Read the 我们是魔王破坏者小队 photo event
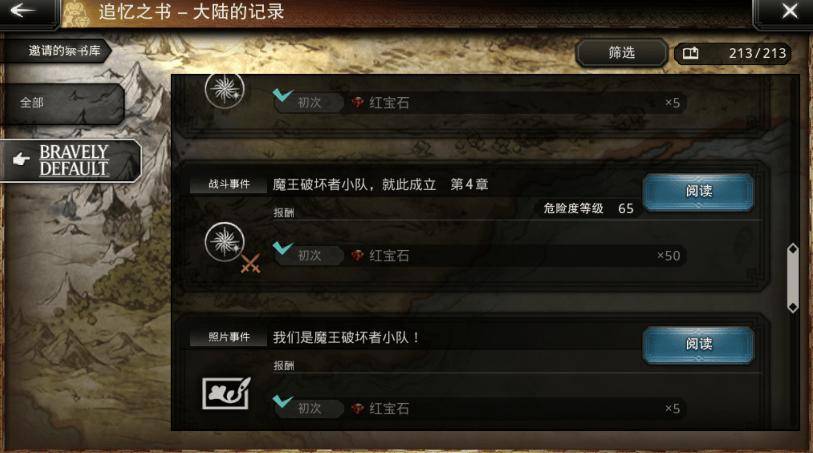This screenshot has height=453, width=813. pyautogui.click(x=698, y=344)
